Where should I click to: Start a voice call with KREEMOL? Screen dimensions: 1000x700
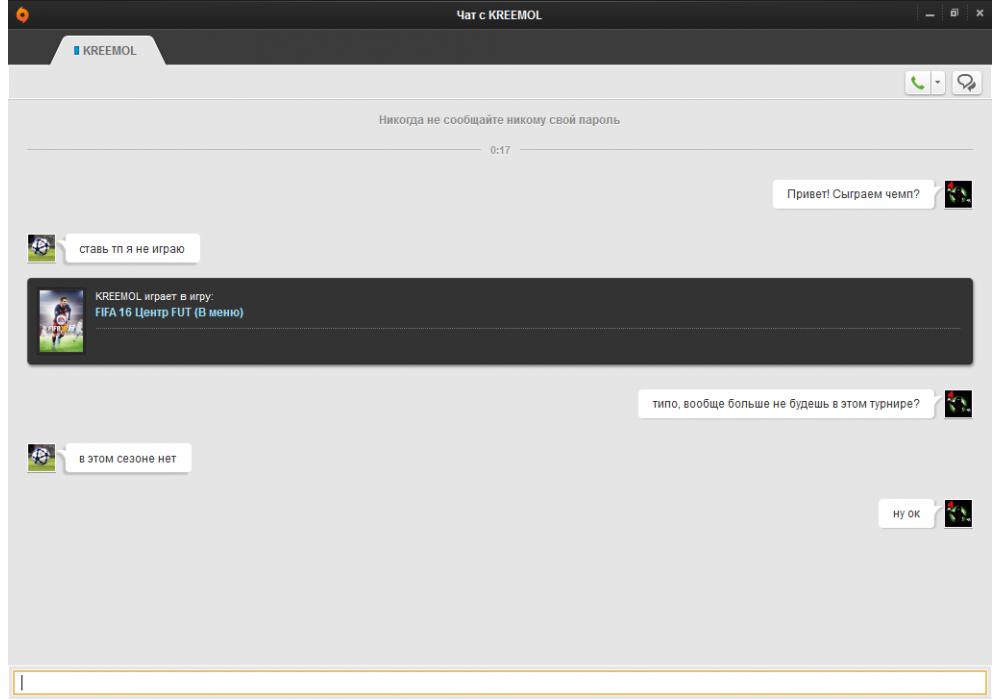tap(917, 83)
